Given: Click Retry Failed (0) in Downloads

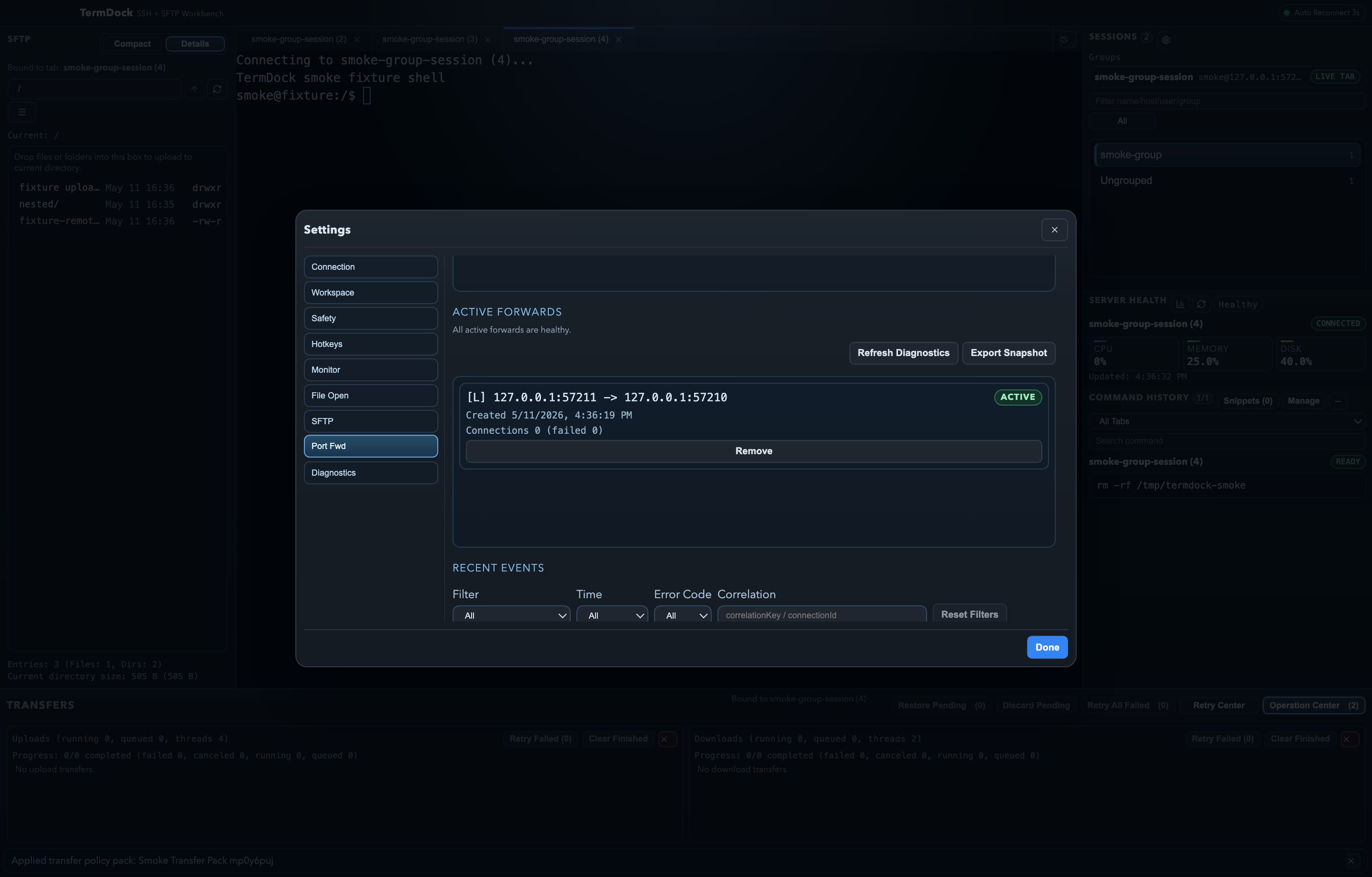Looking at the screenshot, I should [x=1222, y=739].
